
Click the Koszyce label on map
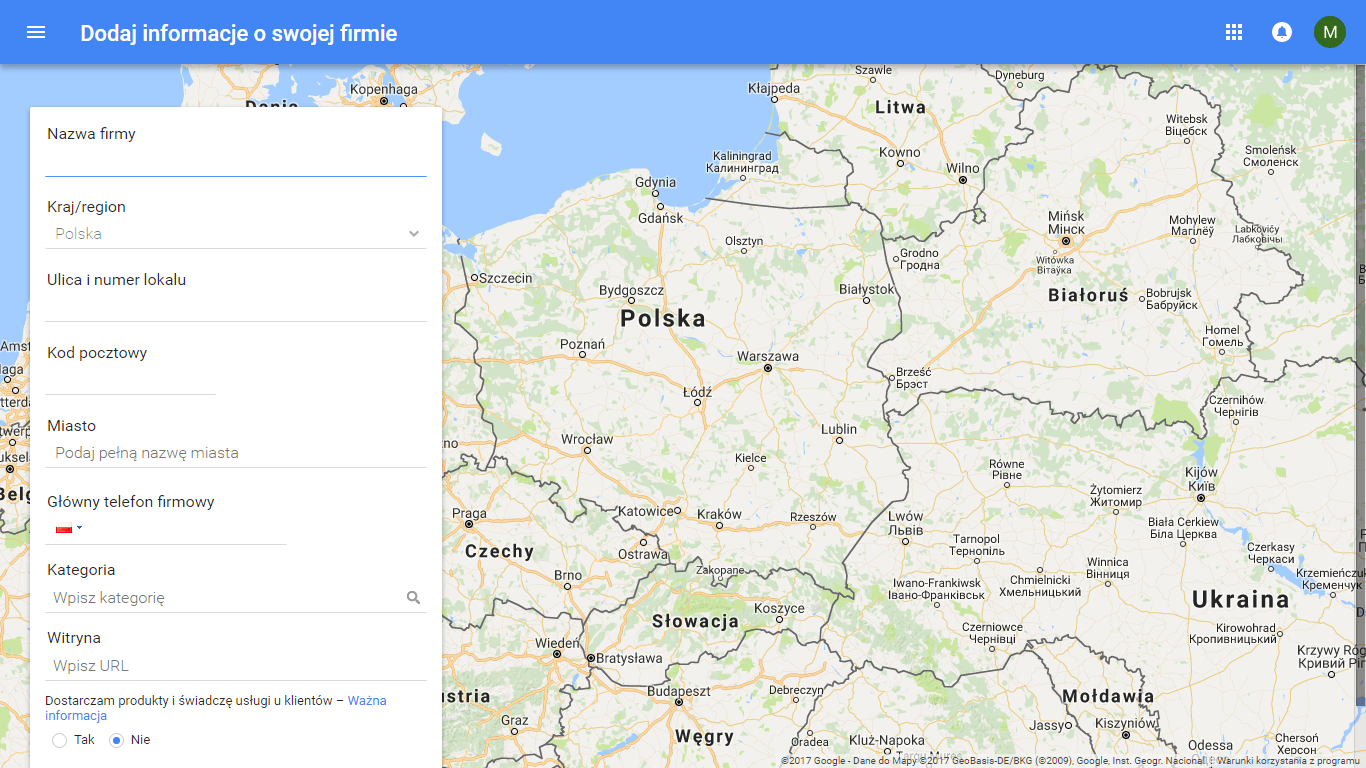[779, 608]
